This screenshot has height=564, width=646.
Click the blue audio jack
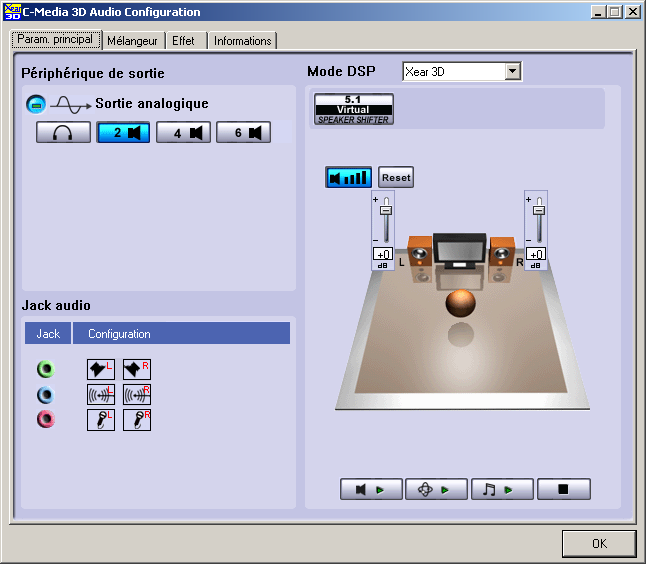(46, 395)
